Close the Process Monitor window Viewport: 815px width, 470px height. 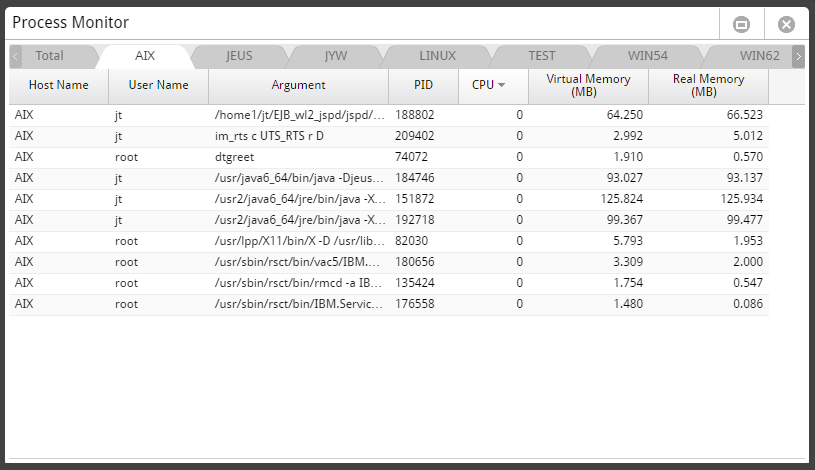(786, 24)
